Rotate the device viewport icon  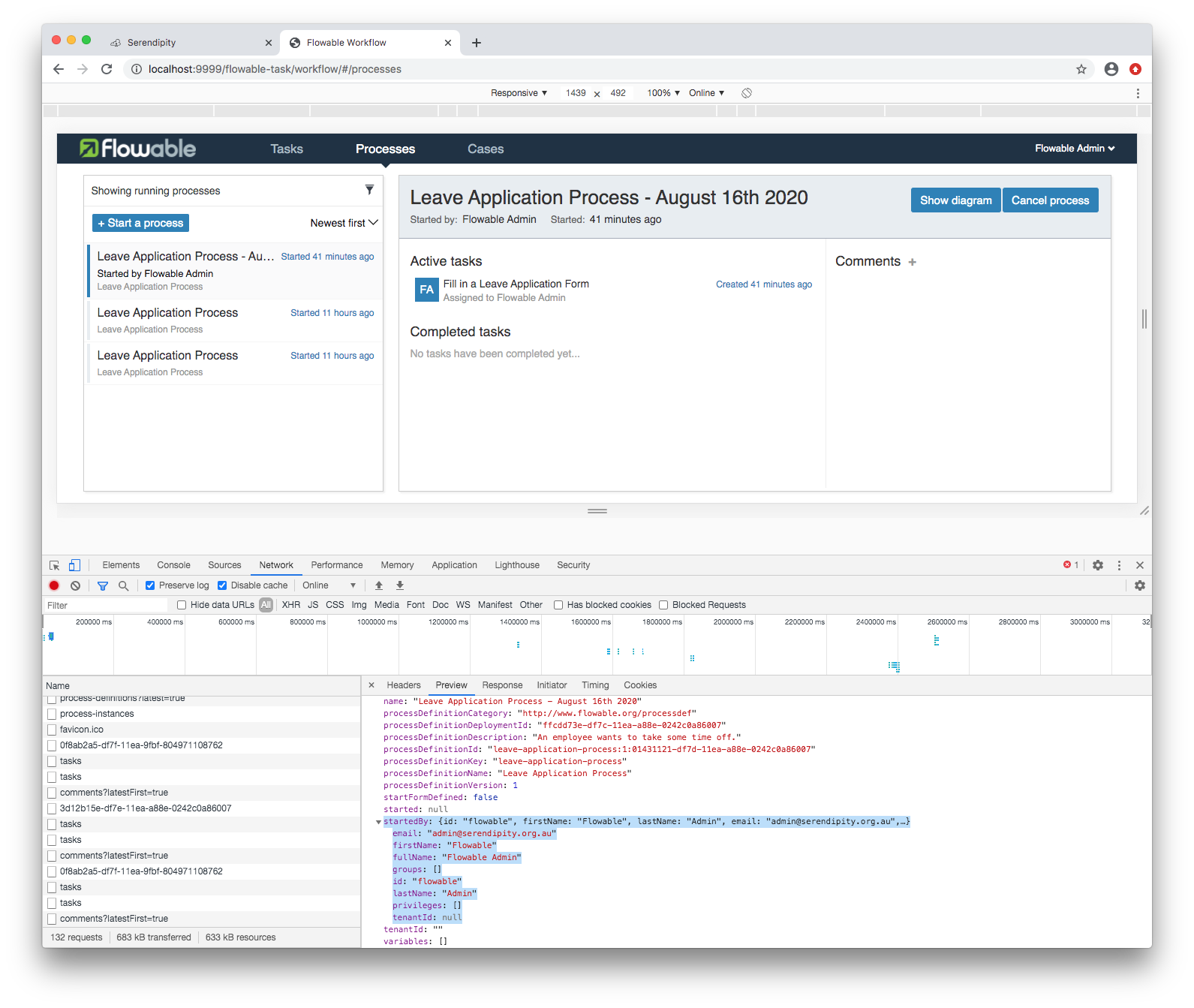[747, 93]
